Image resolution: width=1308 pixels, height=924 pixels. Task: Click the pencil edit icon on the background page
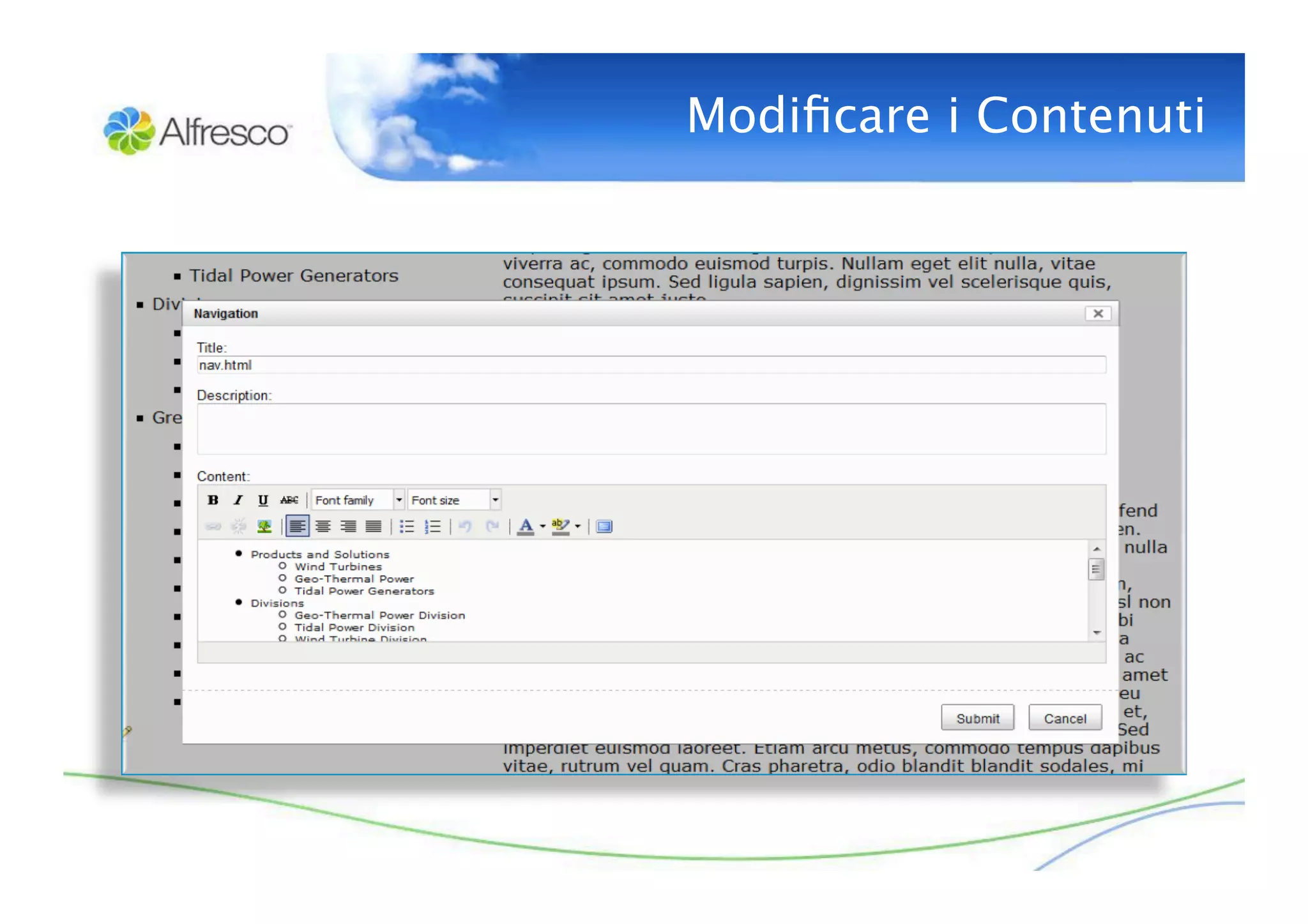[x=127, y=731]
